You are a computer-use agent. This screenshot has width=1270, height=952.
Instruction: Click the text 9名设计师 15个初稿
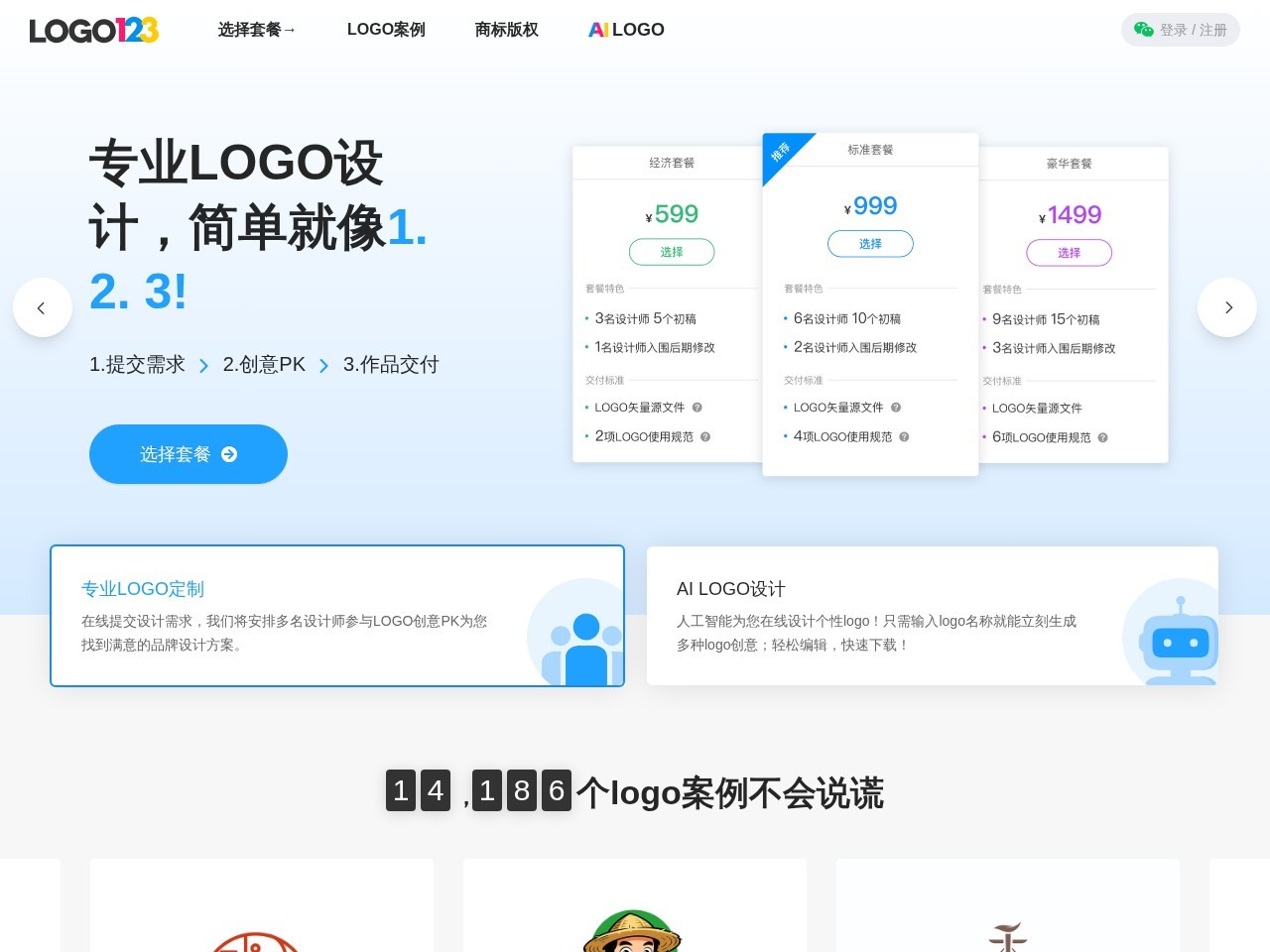click(1046, 319)
